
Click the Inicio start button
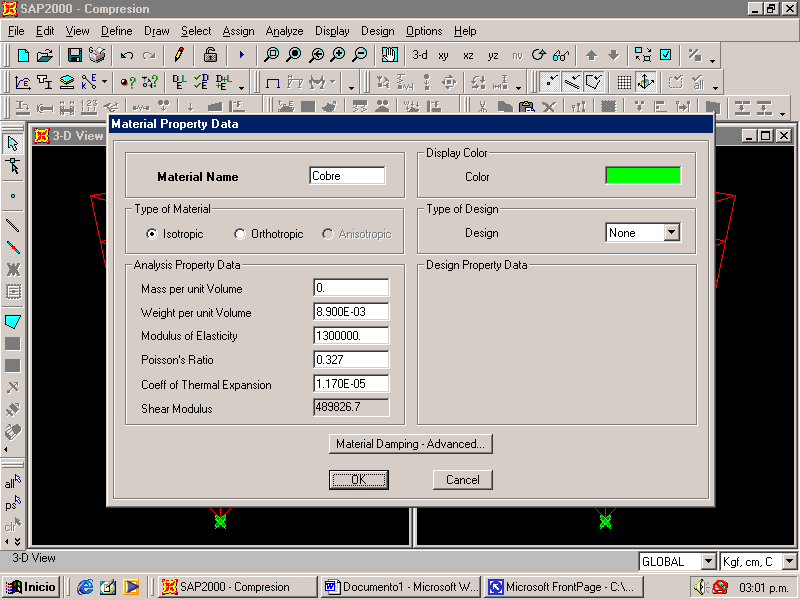[31, 587]
